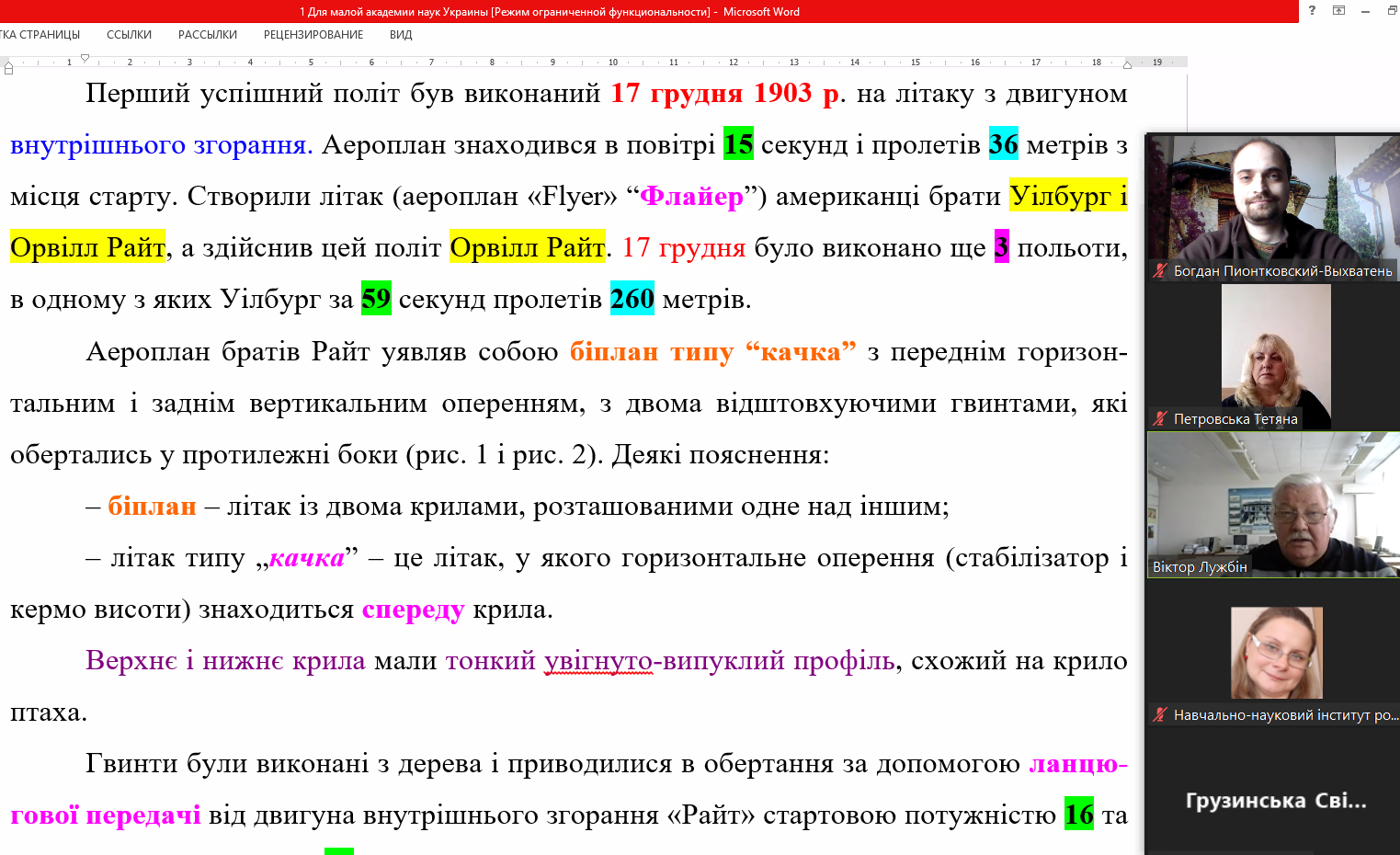Screen dimensions: 1400x855
Task: Click muted mic icon beside Богдан Пионтковский
Action: click(x=1160, y=271)
